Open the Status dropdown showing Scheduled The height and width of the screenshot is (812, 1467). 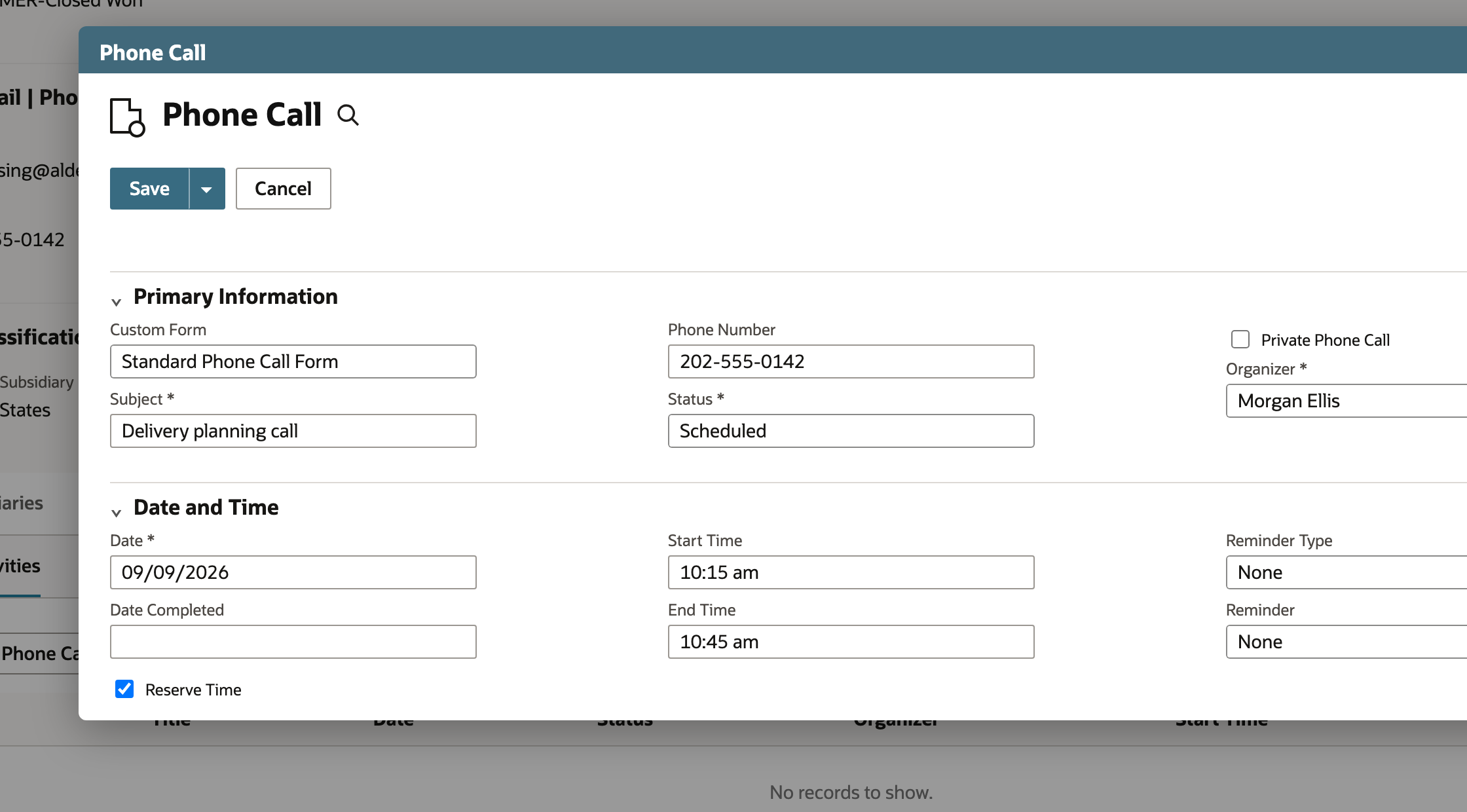coord(851,431)
